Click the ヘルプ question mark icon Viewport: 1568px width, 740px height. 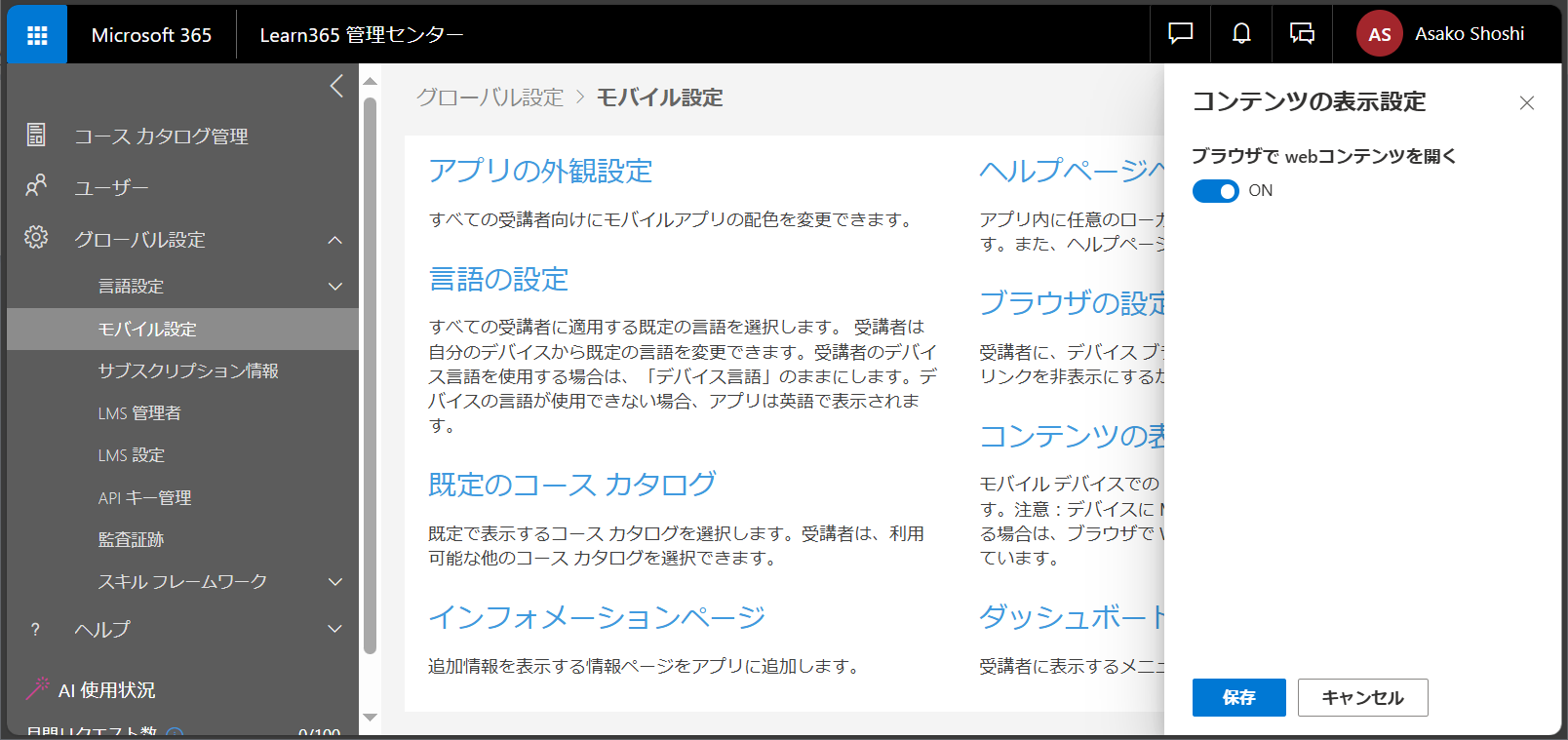coord(36,630)
